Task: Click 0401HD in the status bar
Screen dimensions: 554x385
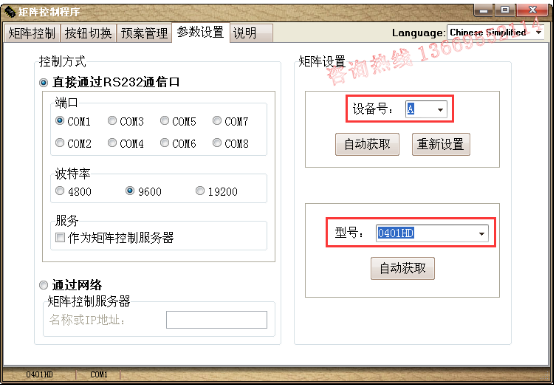Action: pos(39,374)
